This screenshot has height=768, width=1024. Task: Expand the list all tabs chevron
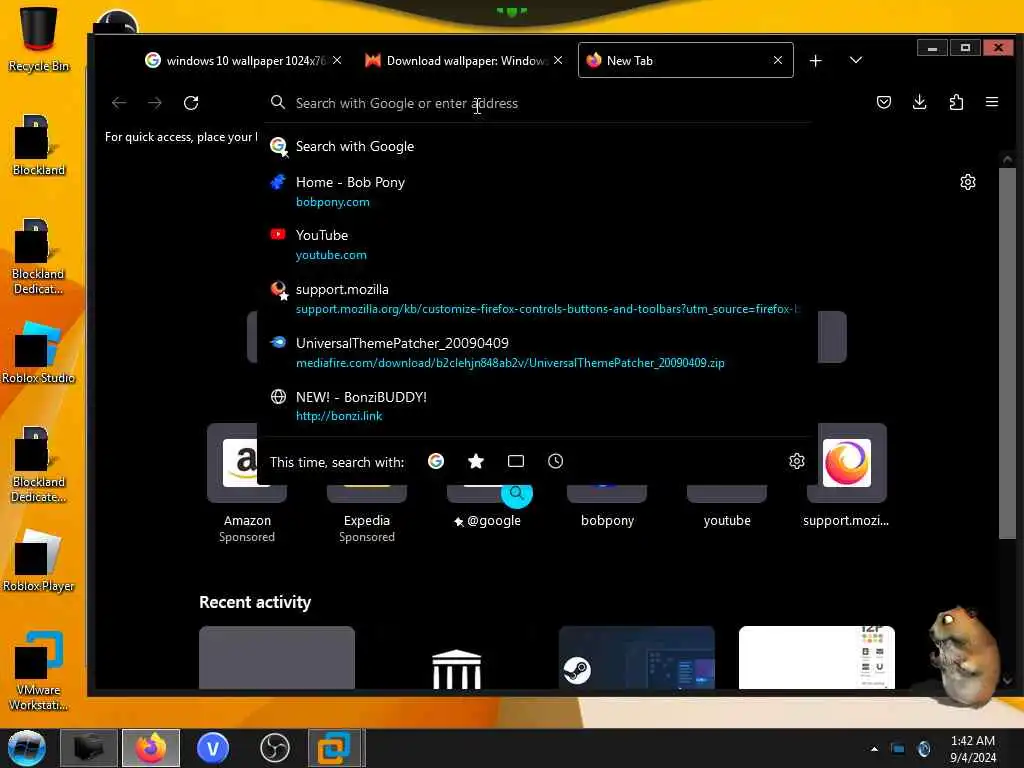[856, 60]
